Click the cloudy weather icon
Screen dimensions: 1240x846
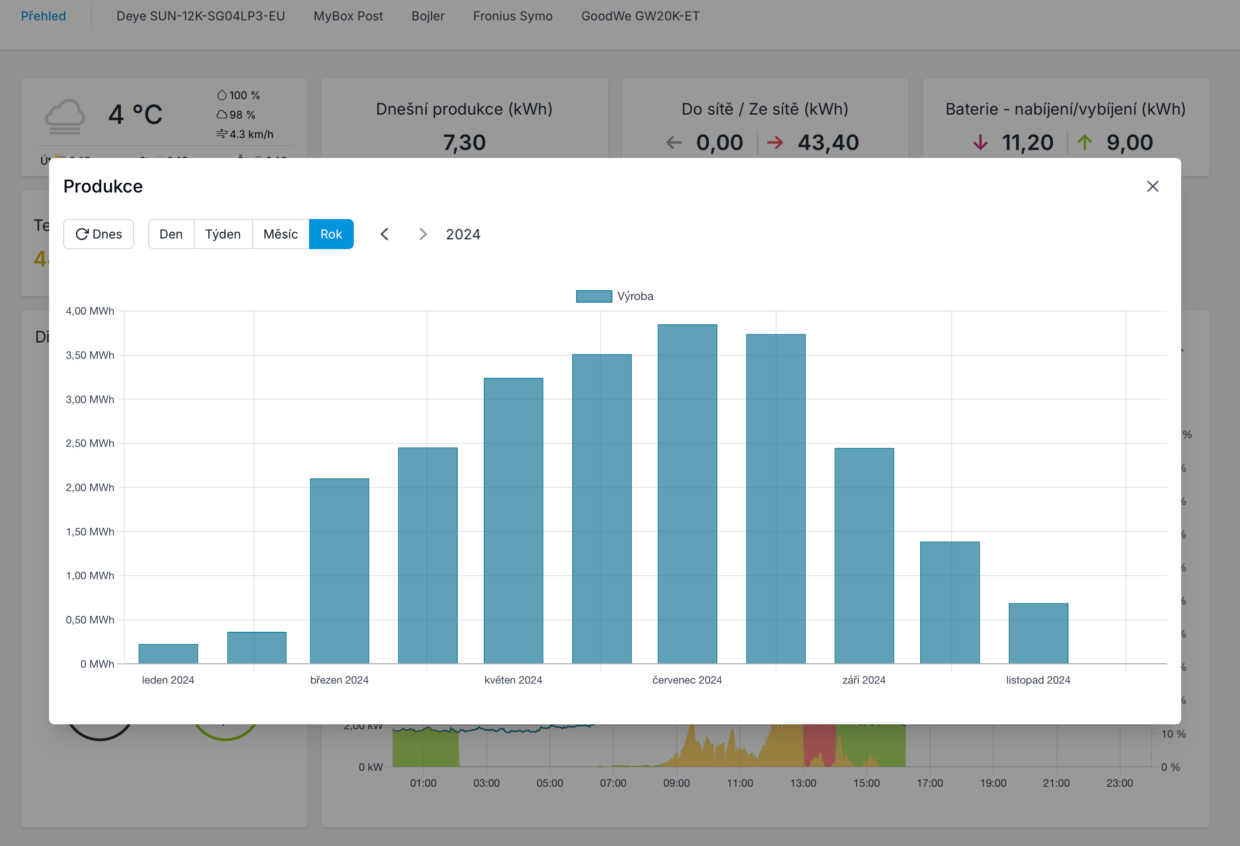(x=65, y=116)
